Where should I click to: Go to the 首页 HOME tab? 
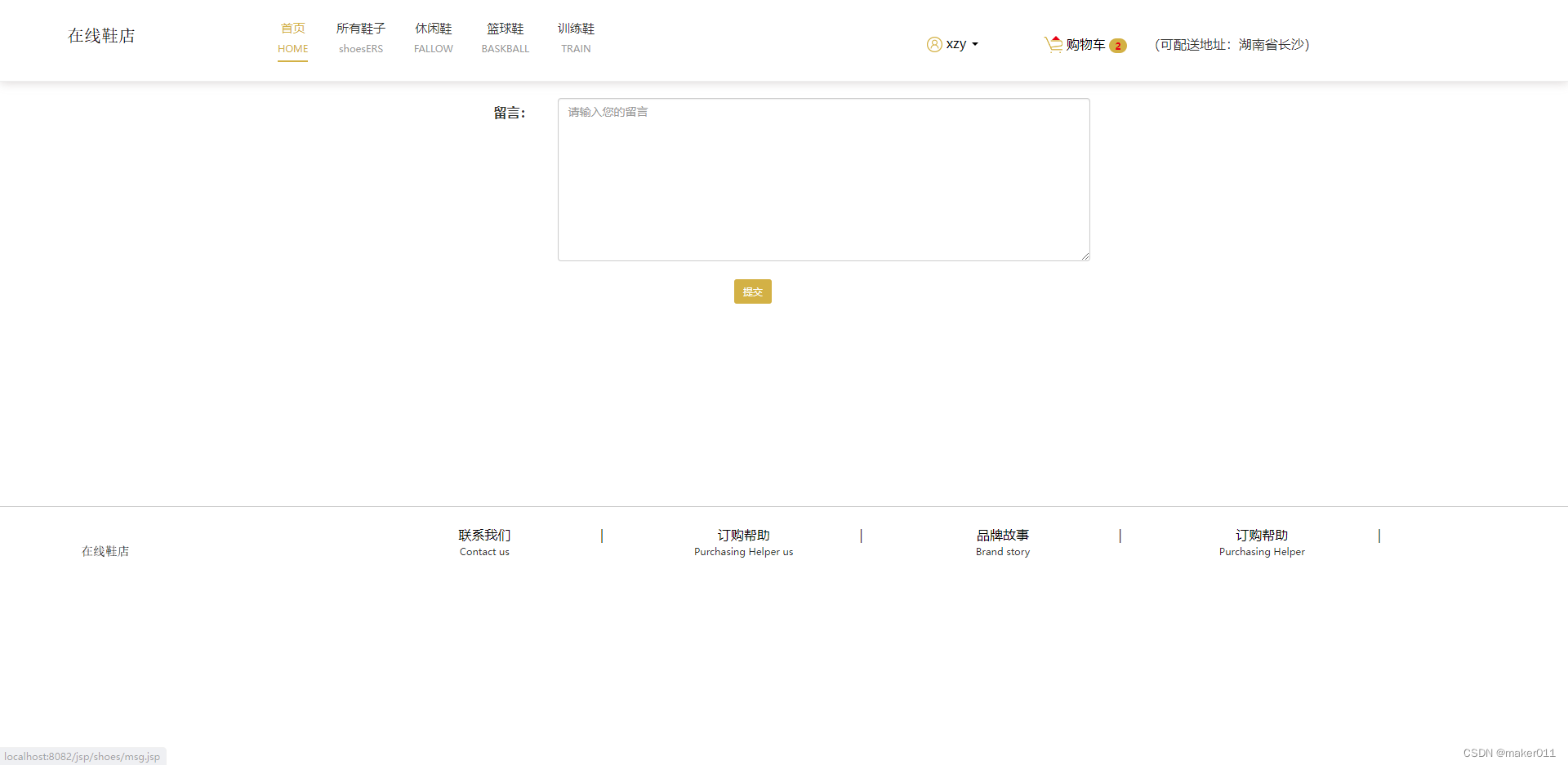point(292,38)
